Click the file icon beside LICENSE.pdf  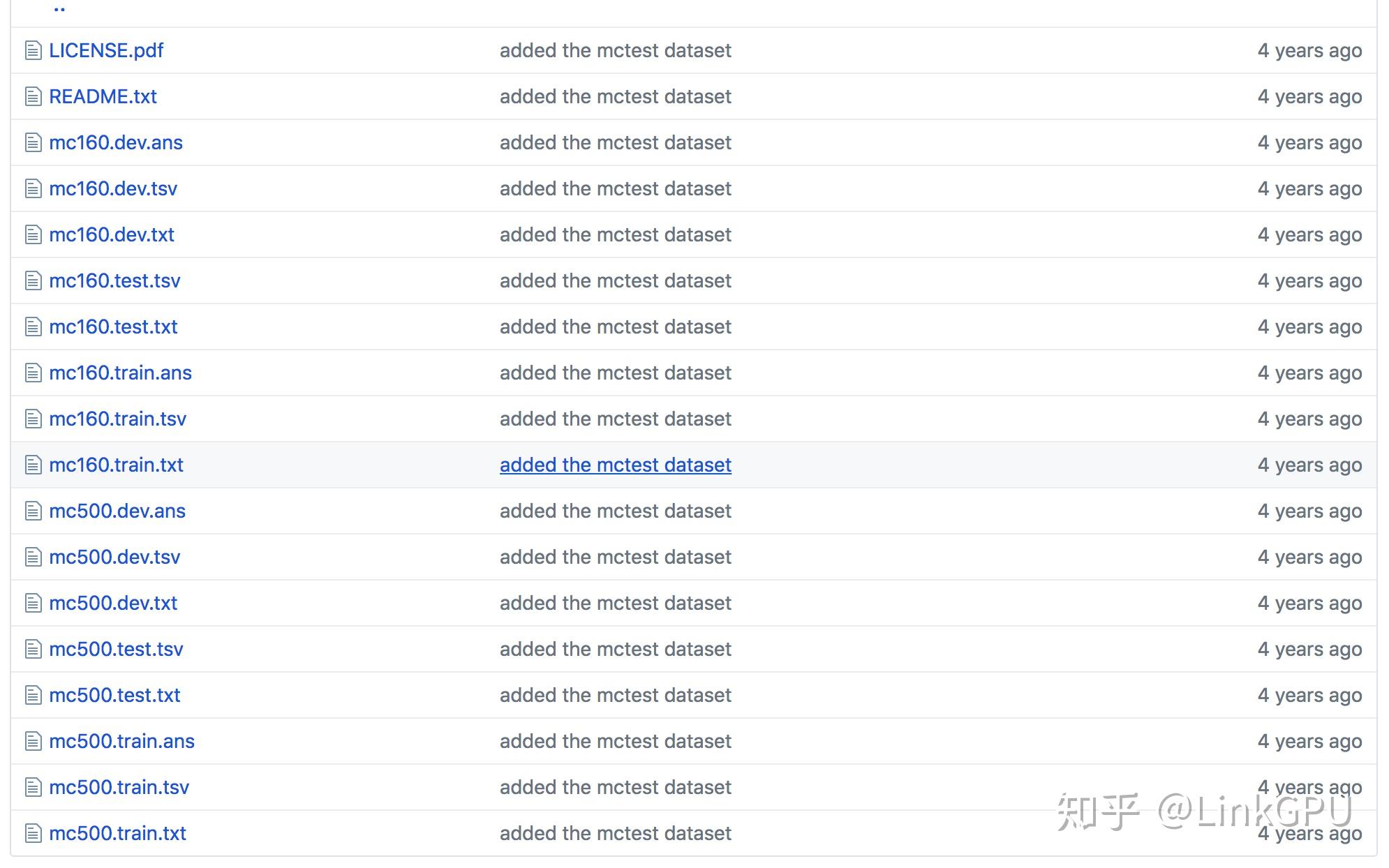[x=33, y=50]
